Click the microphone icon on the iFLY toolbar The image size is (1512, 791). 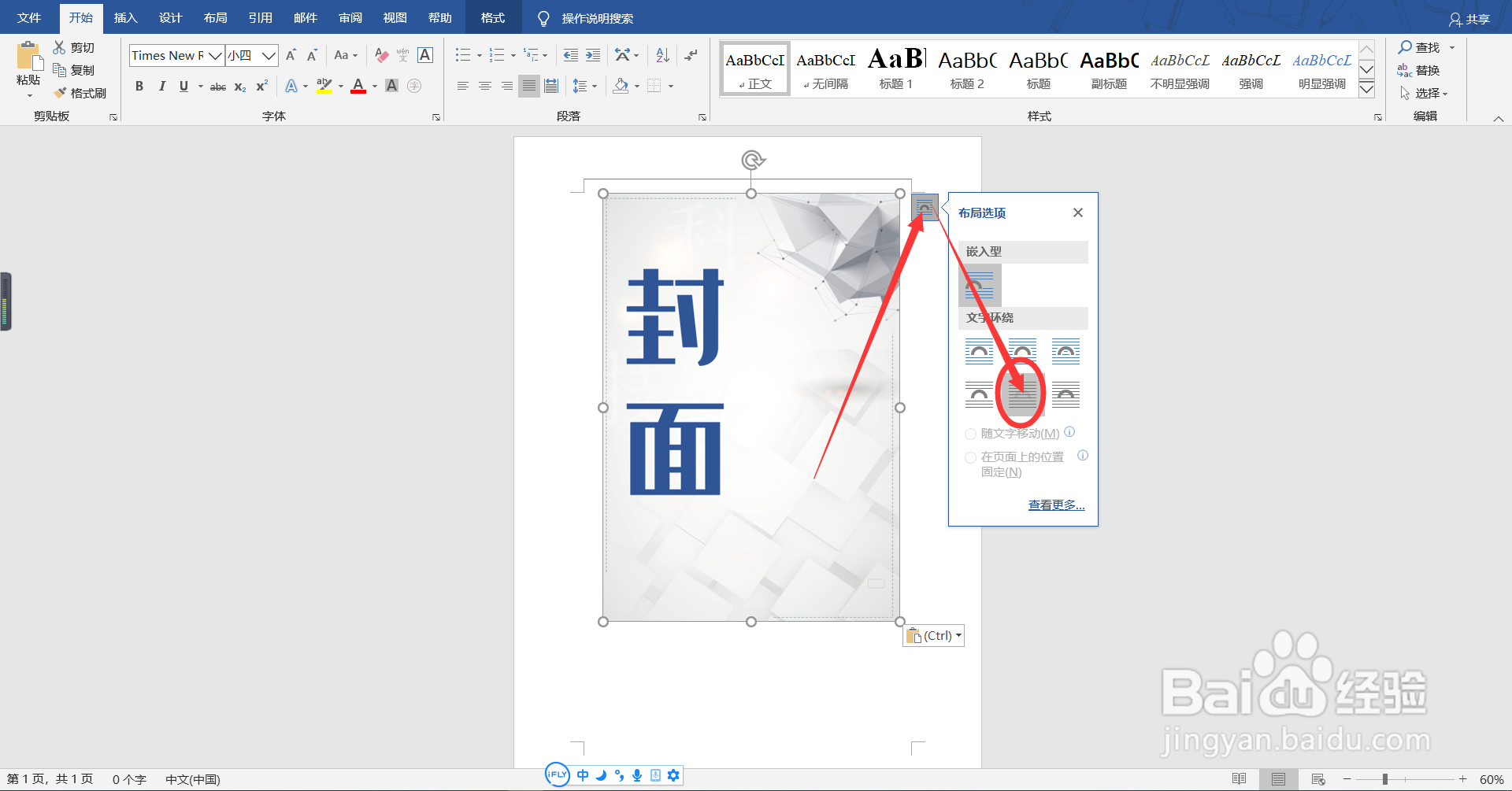coord(638,775)
